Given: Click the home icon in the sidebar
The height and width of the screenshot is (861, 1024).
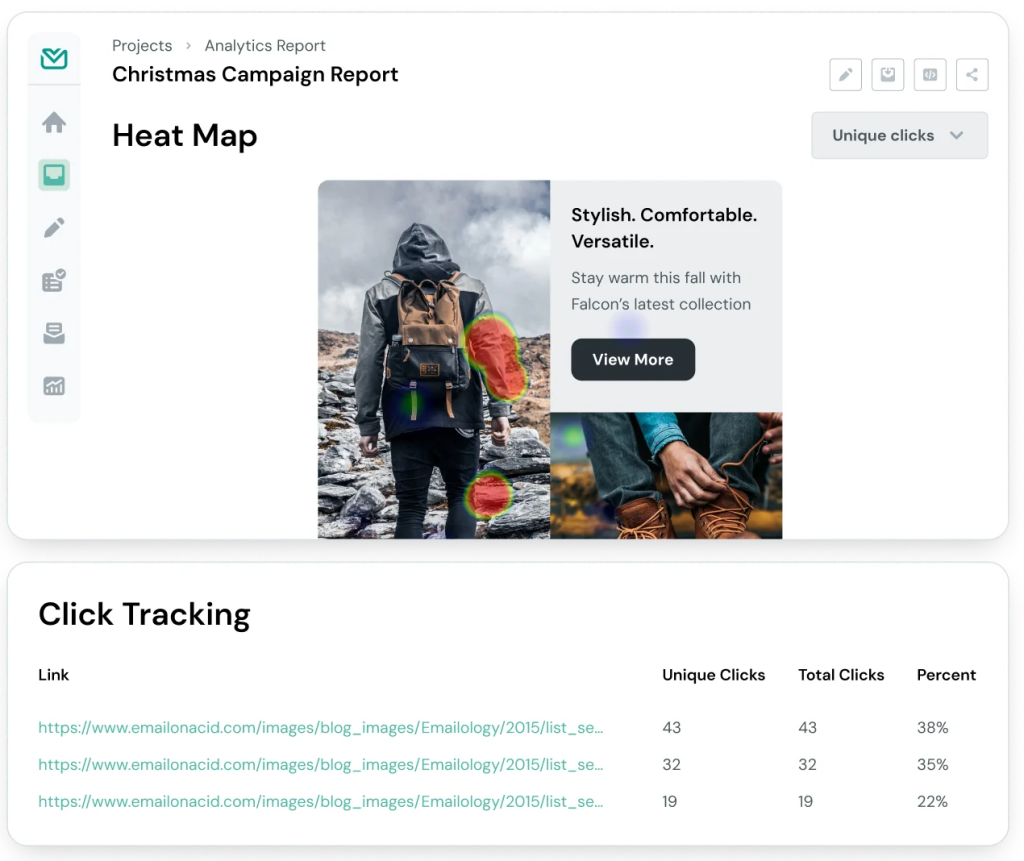Looking at the screenshot, I should [54, 123].
